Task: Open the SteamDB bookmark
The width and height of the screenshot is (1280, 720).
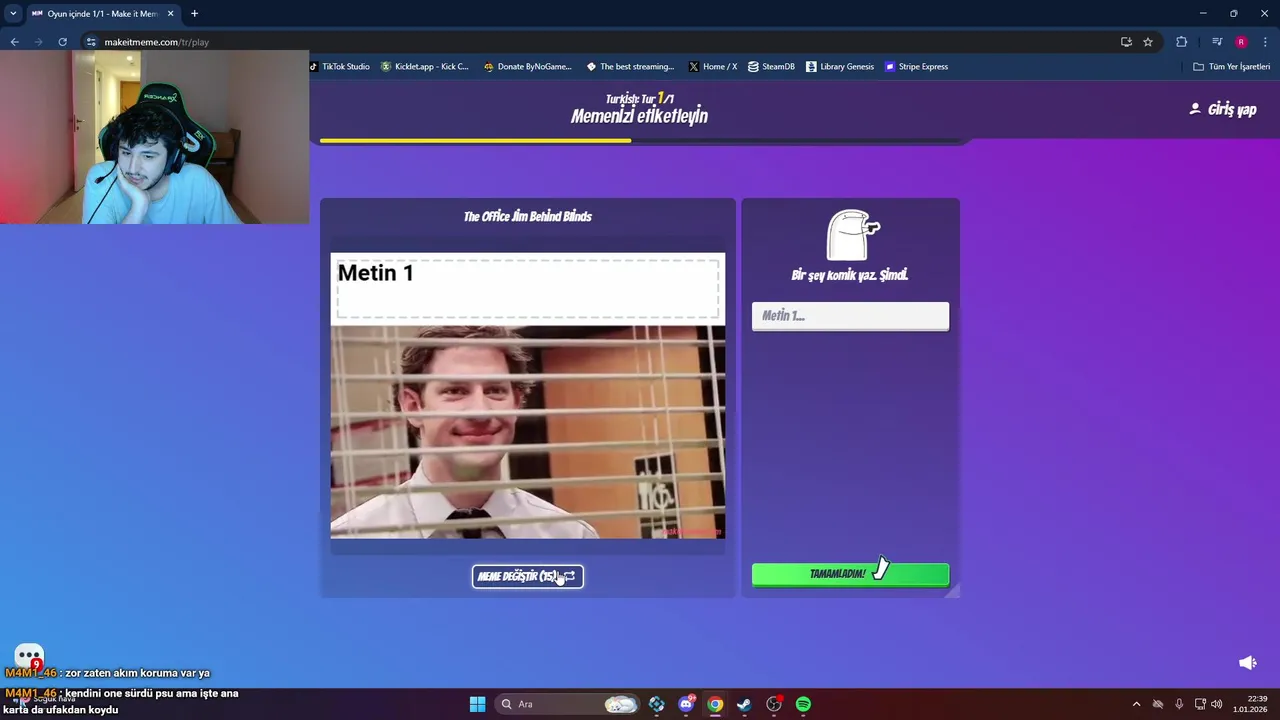Action: [x=771, y=67]
